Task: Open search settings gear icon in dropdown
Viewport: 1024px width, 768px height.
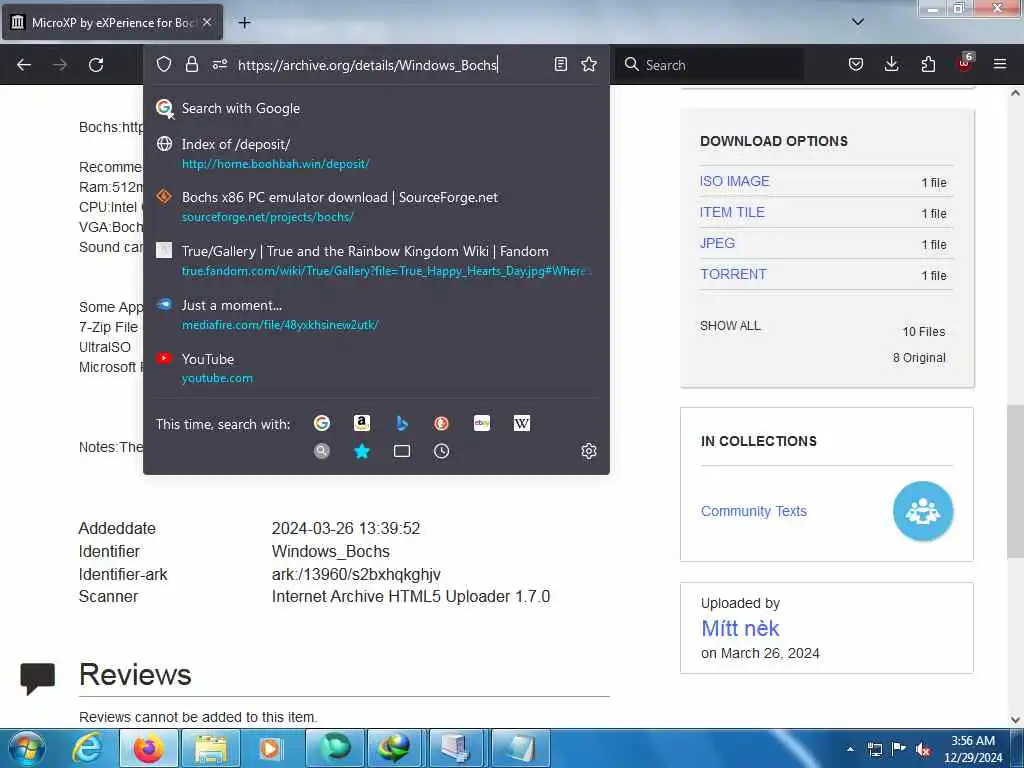Action: pos(589,451)
